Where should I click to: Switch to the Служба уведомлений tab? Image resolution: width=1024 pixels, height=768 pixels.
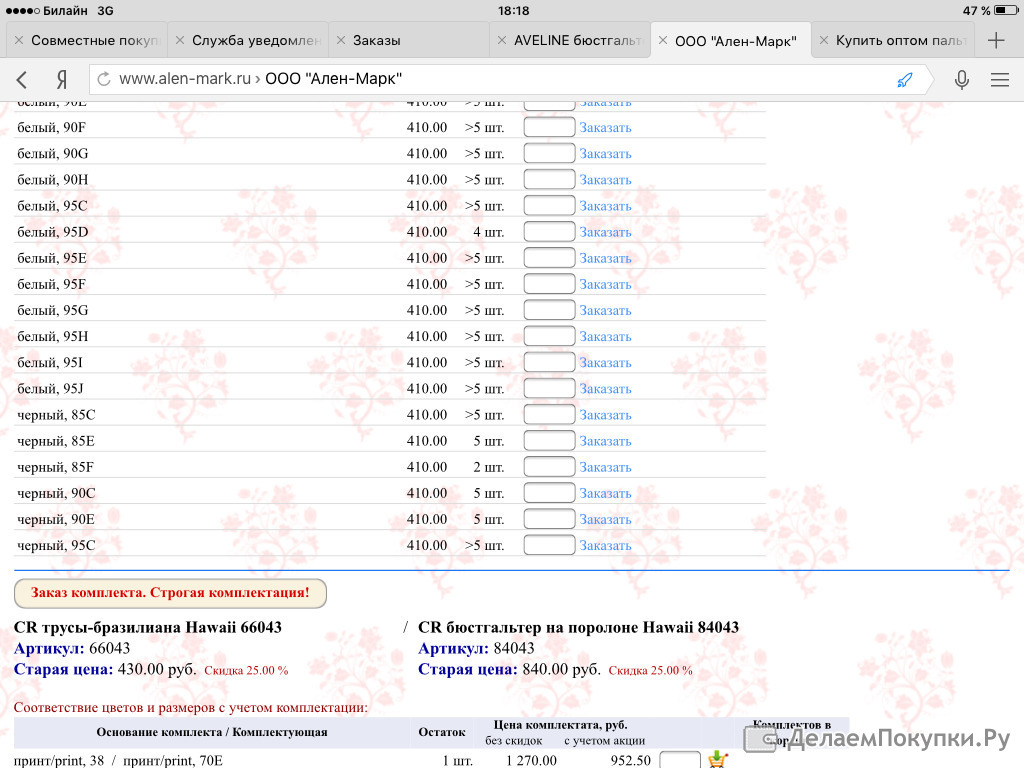(x=255, y=41)
